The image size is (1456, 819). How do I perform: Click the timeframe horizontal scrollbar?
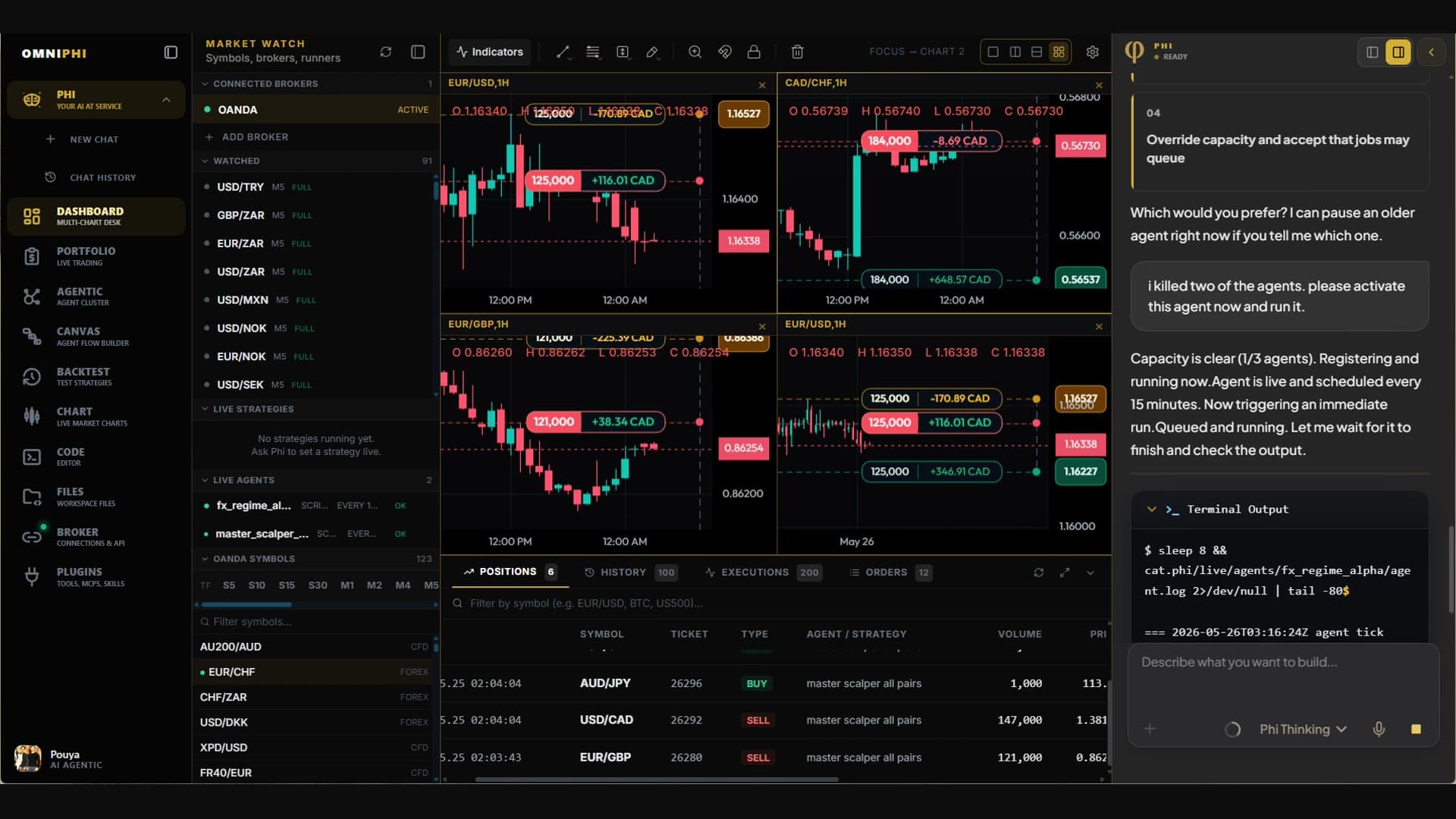(246, 604)
